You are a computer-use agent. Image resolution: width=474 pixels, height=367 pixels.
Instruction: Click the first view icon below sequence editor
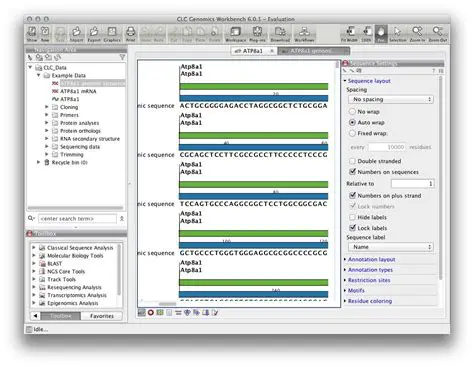[142, 312]
